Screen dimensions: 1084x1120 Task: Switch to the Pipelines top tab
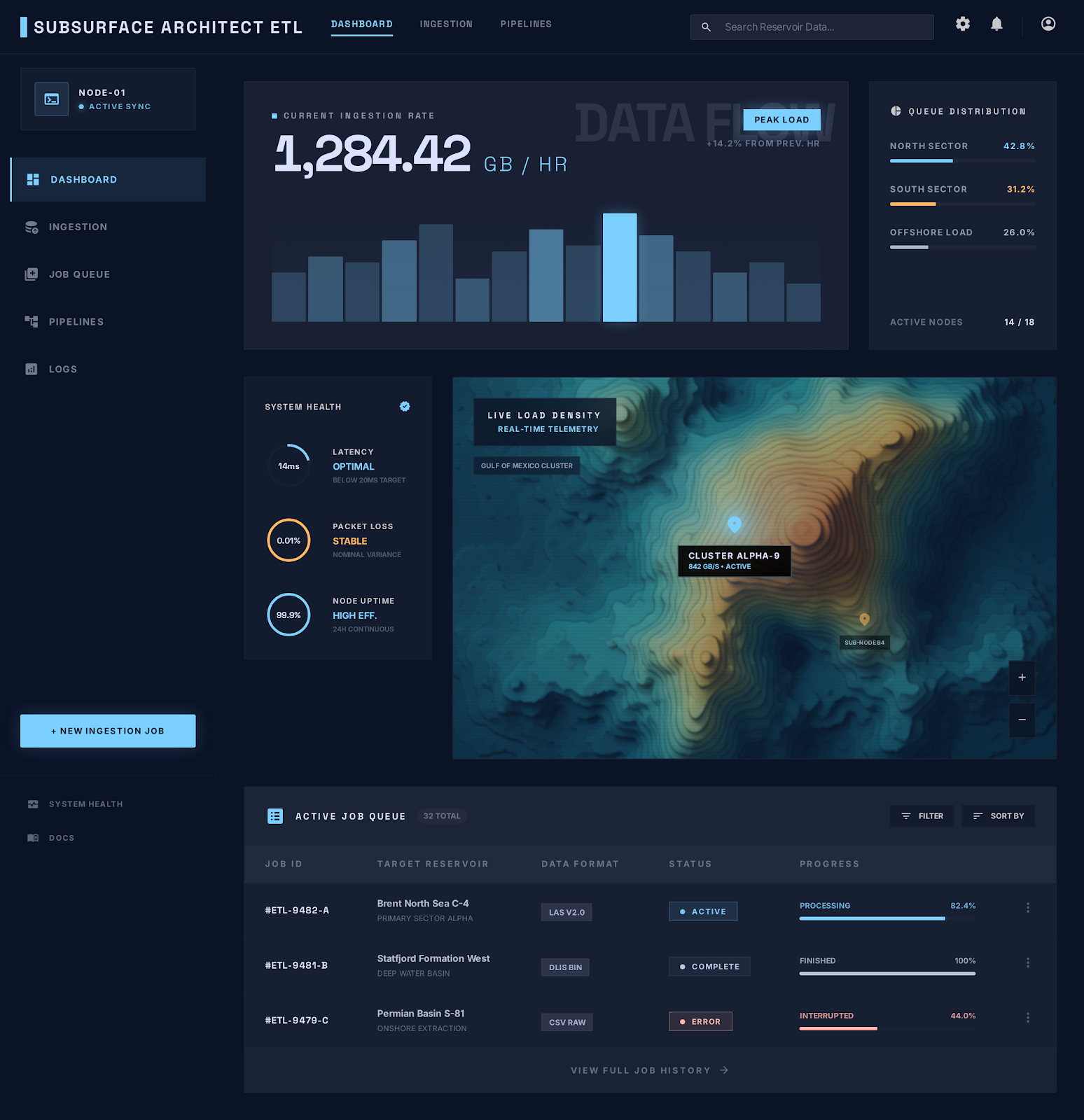click(526, 24)
